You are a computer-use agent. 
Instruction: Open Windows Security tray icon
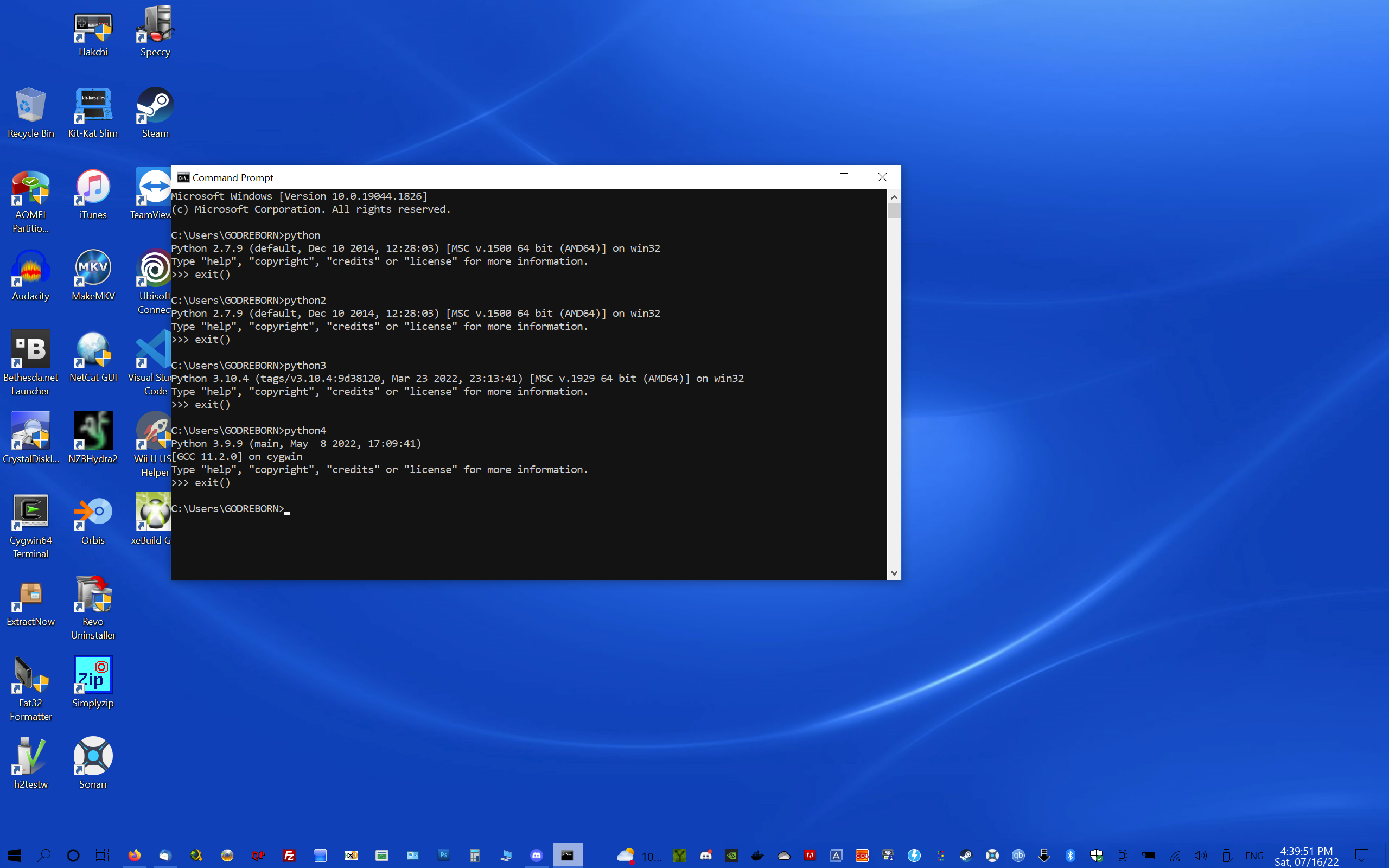pyautogui.click(x=1096, y=856)
